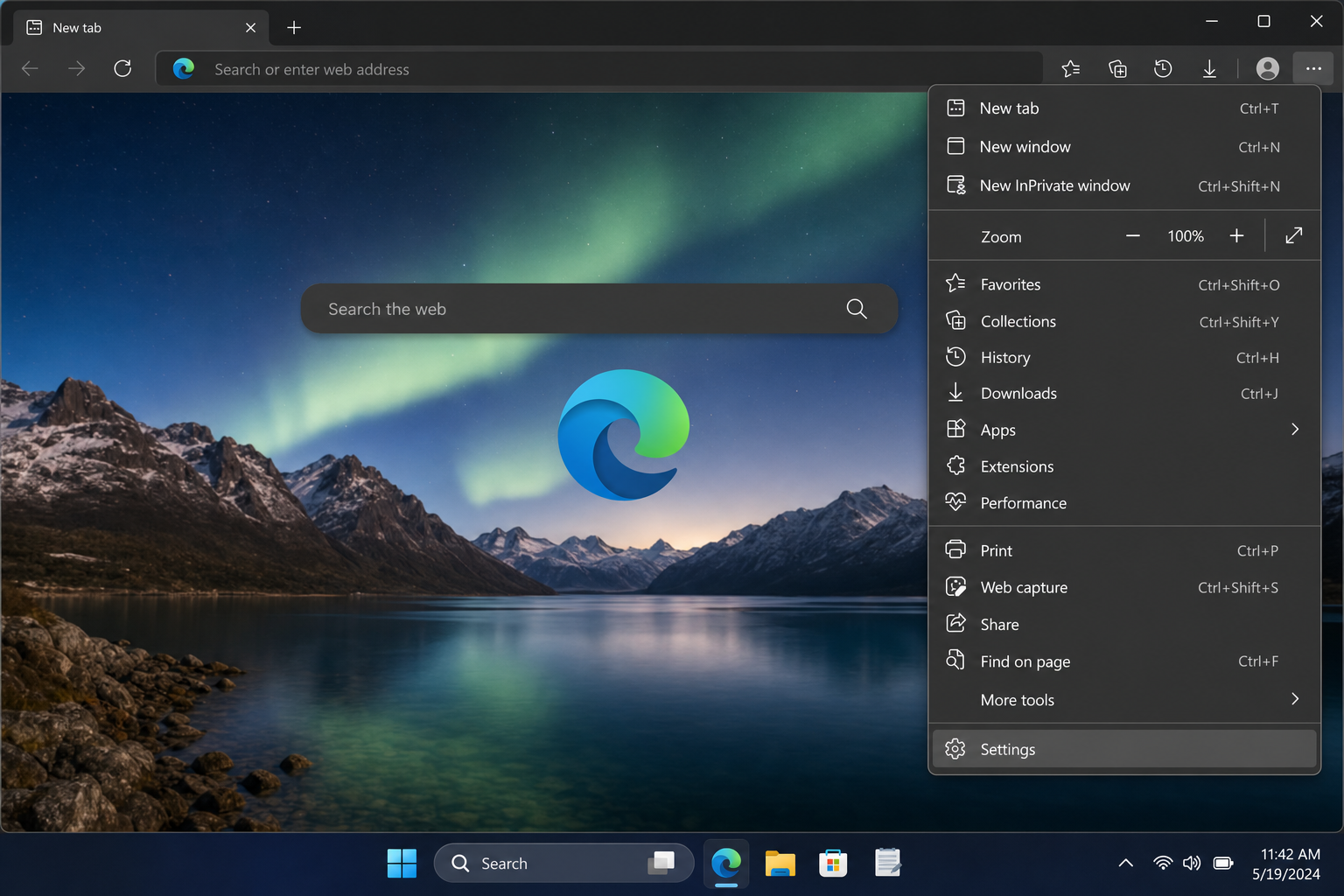Image resolution: width=1344 pixels, height=896 pixels.
Task: Decrease zoom with the minus button
Action: (x=1133, y=236)
